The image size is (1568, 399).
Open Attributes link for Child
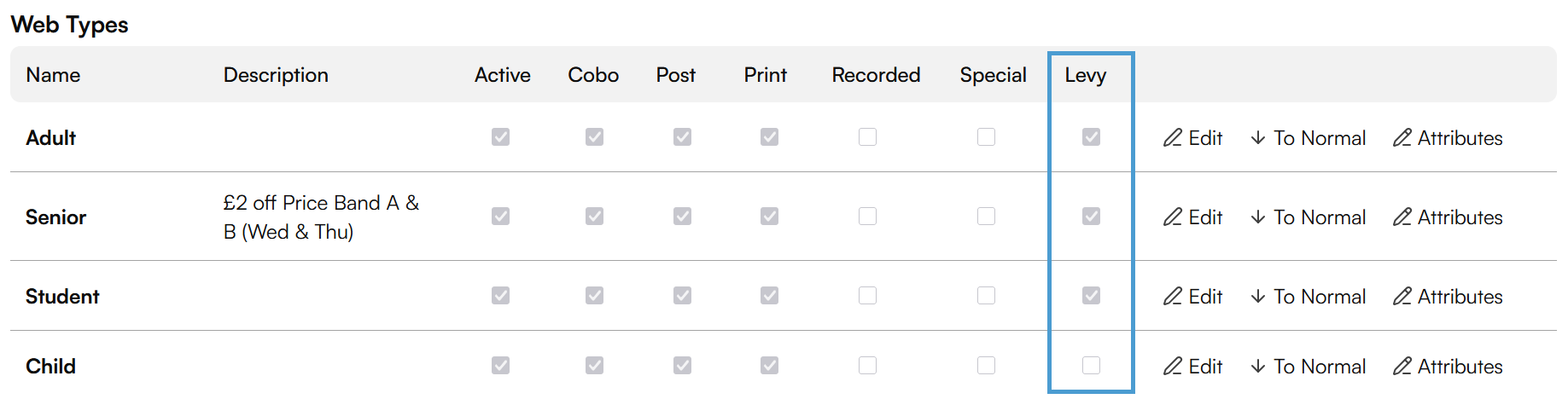tap(1448, 366)
